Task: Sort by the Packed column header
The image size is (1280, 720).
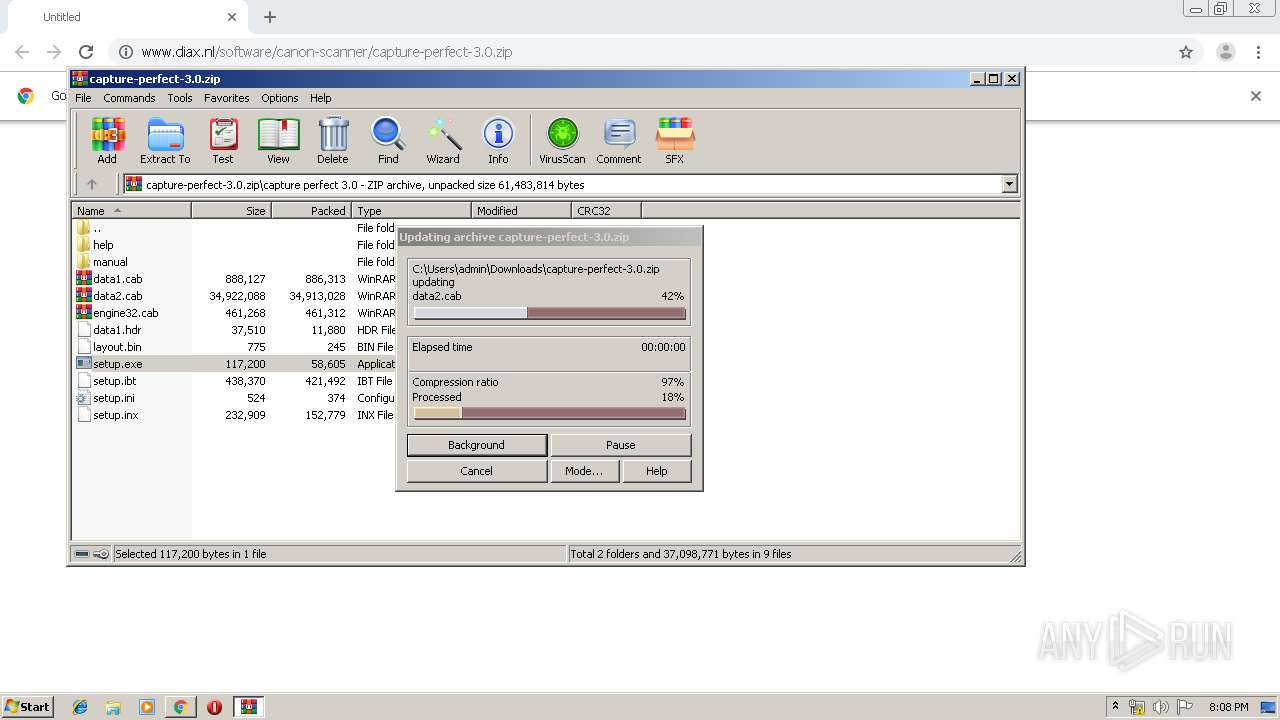Action: pos(311,210)
